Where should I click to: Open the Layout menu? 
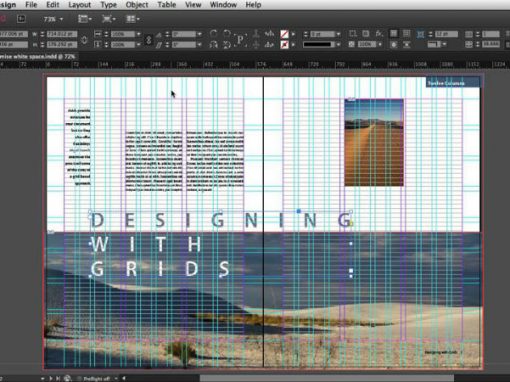click(x=79, y=5)
